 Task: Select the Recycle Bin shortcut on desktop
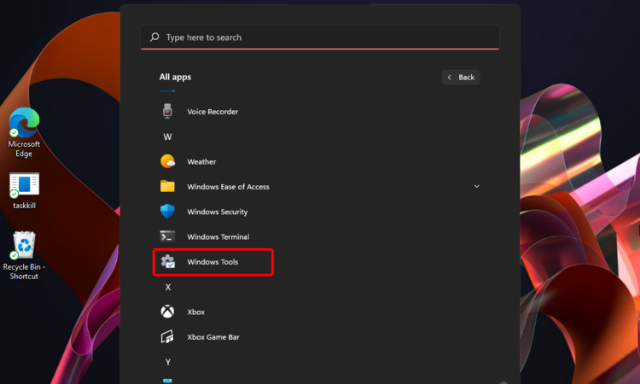click(x=24, y=255)
